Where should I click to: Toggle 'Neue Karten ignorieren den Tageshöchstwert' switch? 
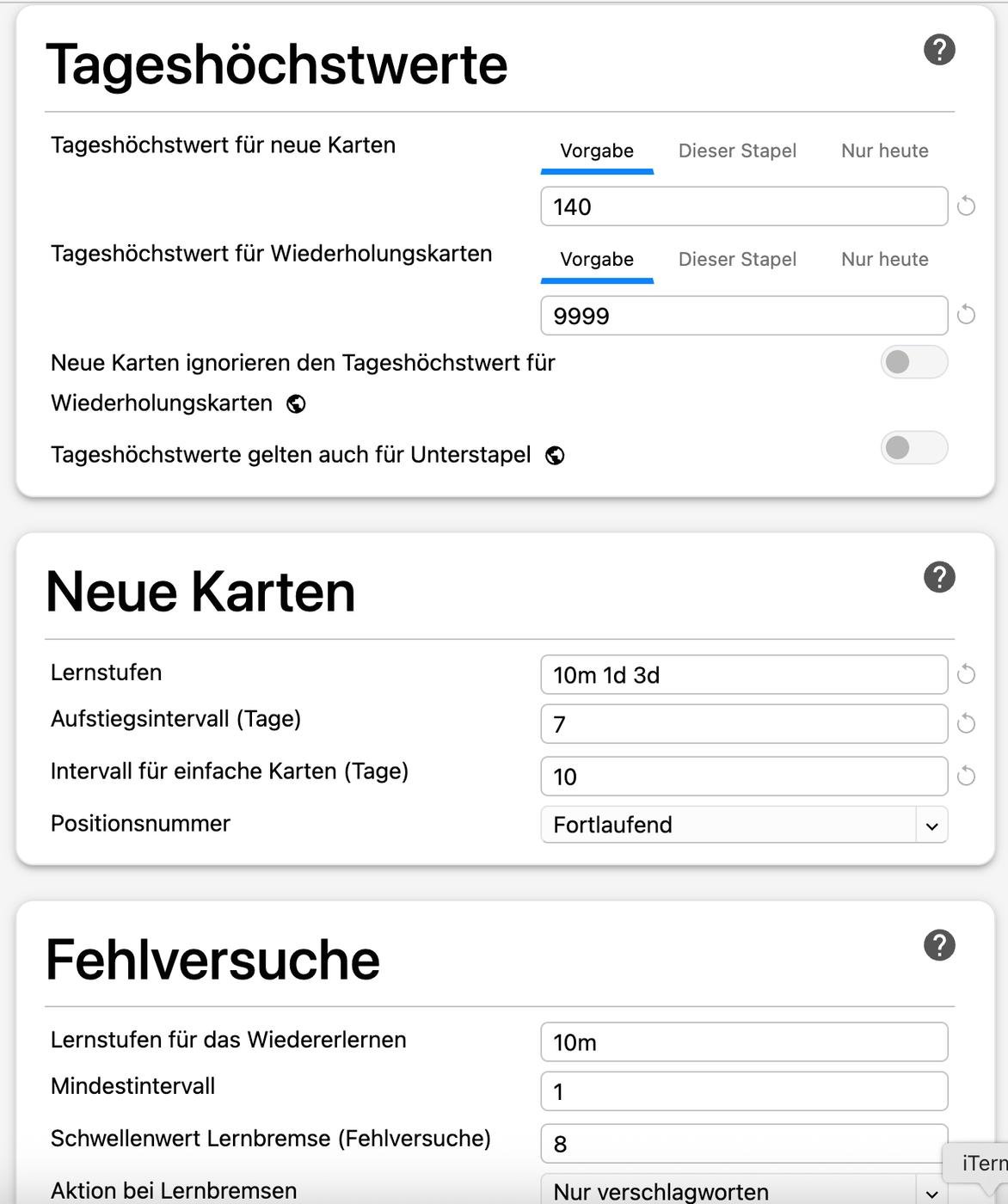(914, 362)
